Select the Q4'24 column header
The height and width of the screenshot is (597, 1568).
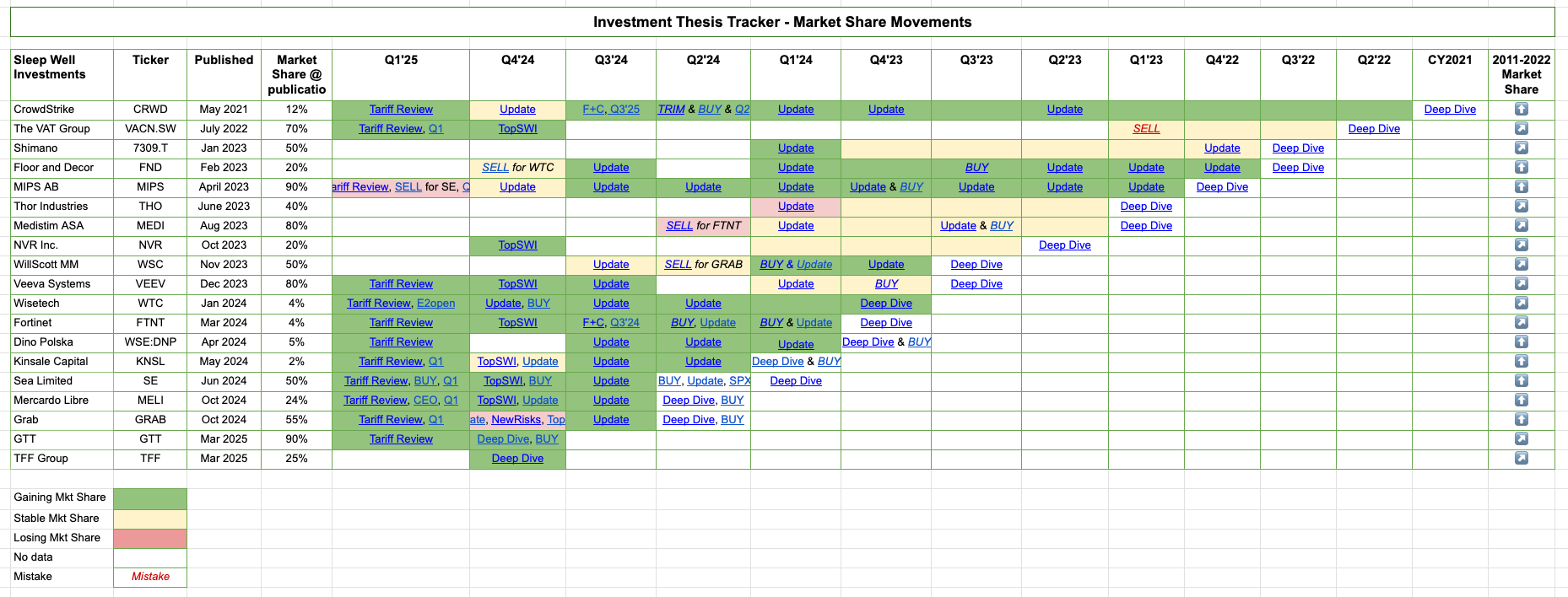[x=517, y=74]
